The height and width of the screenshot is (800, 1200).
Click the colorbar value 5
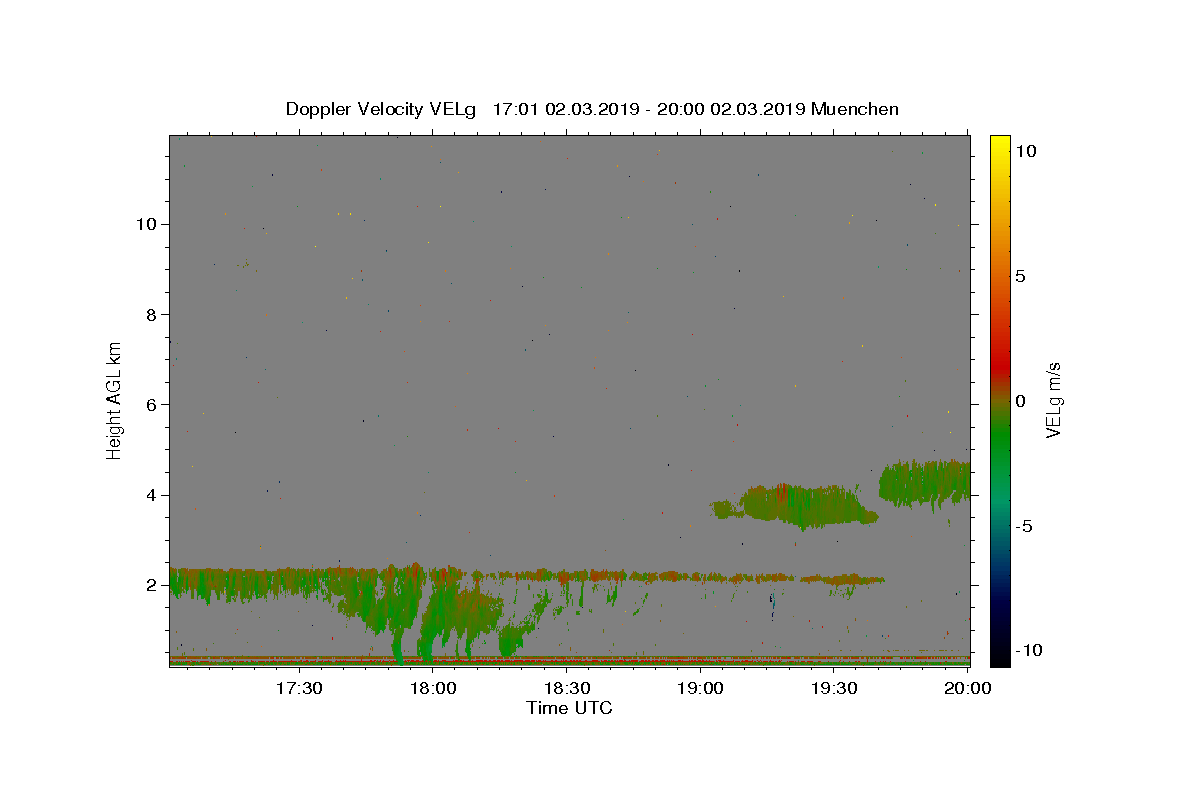pos(1021,276)
